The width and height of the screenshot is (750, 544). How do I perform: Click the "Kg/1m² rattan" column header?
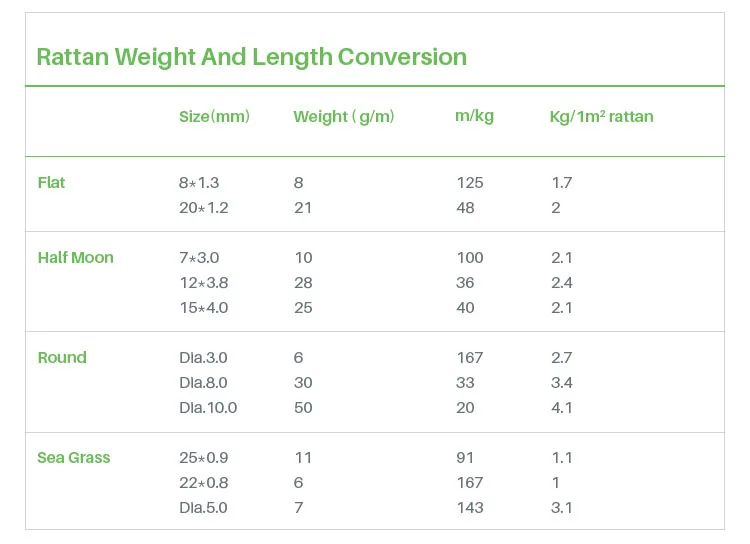tap(601, 117)
